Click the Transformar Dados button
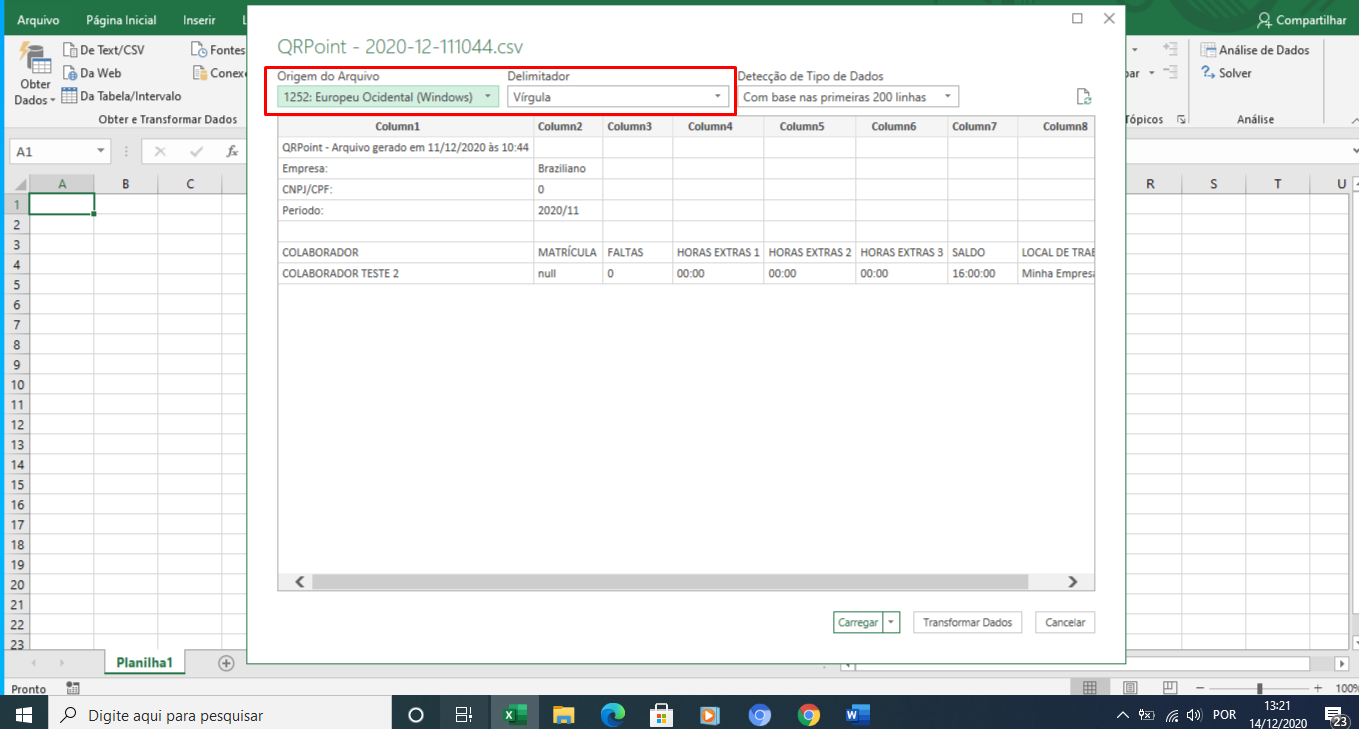1359x729 pixels. click(967, 622)
